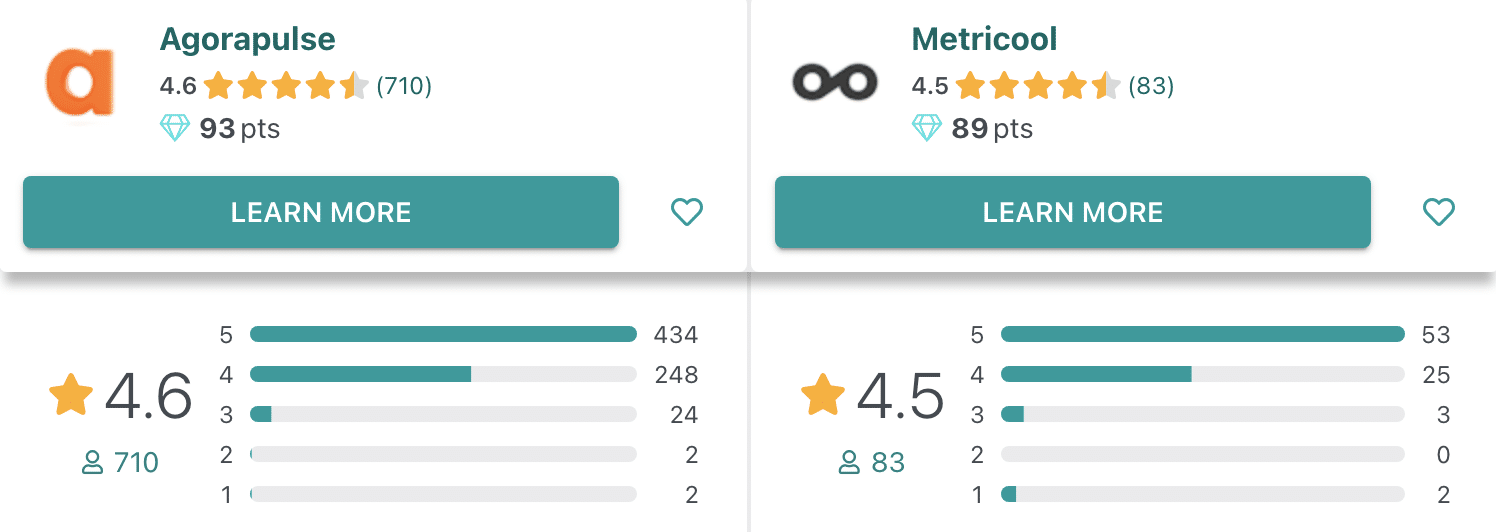Click the Agorapulse orange logo
Screen dimensions: 1496x532
tap(79, 82)
